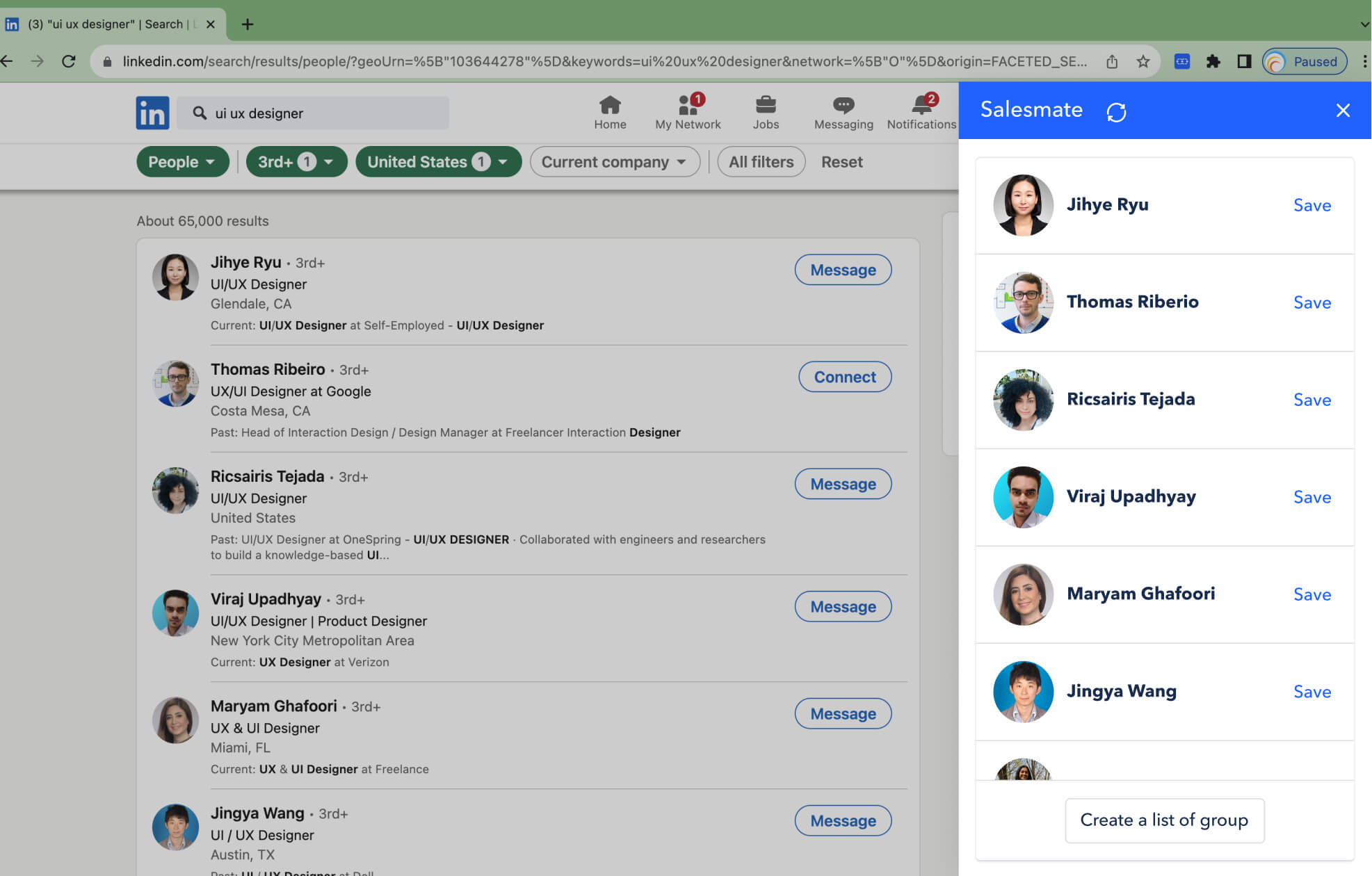
Task: Click Viraj Upadhyay's photo in search results
Action: click(175, 613)
